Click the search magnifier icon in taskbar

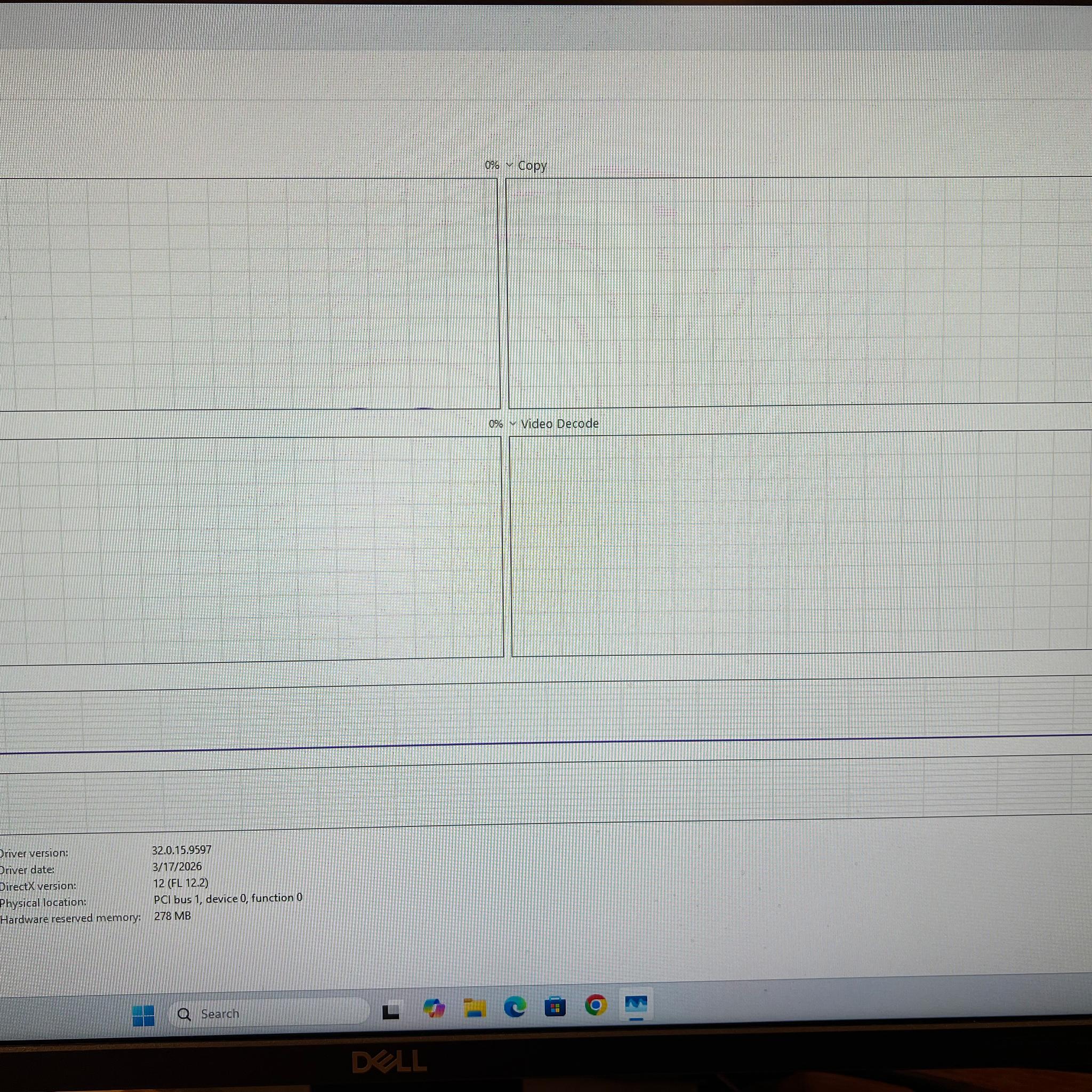(184, 1015)
